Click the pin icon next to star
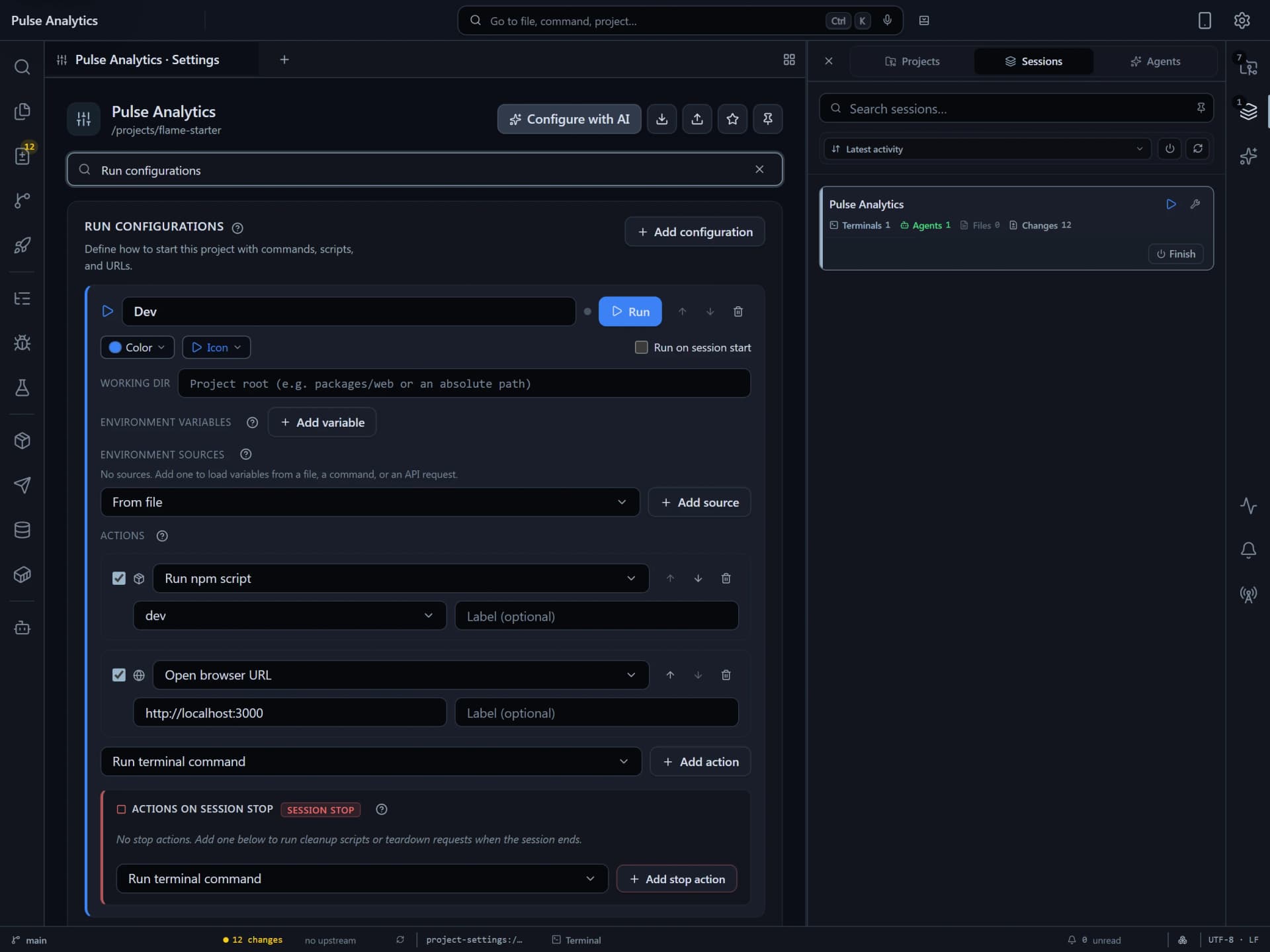1270x952 pixels. coord(768,119)
